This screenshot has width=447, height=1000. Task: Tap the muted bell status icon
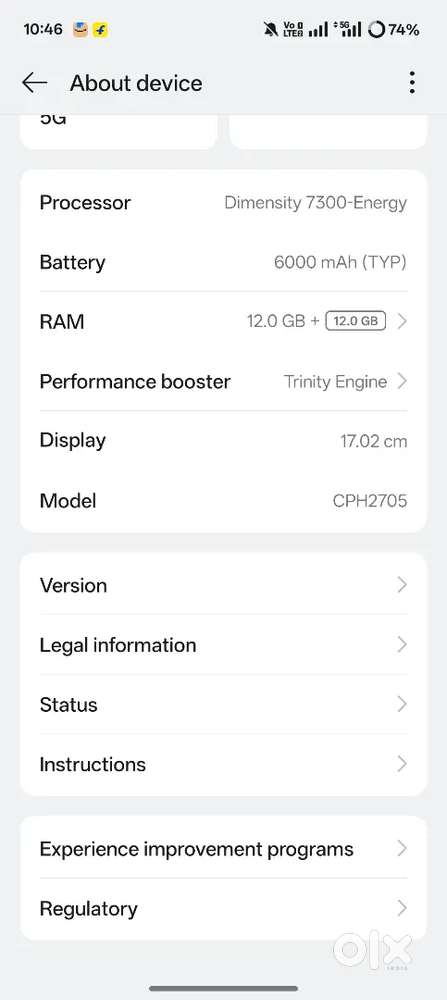click(x=270, y=29)
